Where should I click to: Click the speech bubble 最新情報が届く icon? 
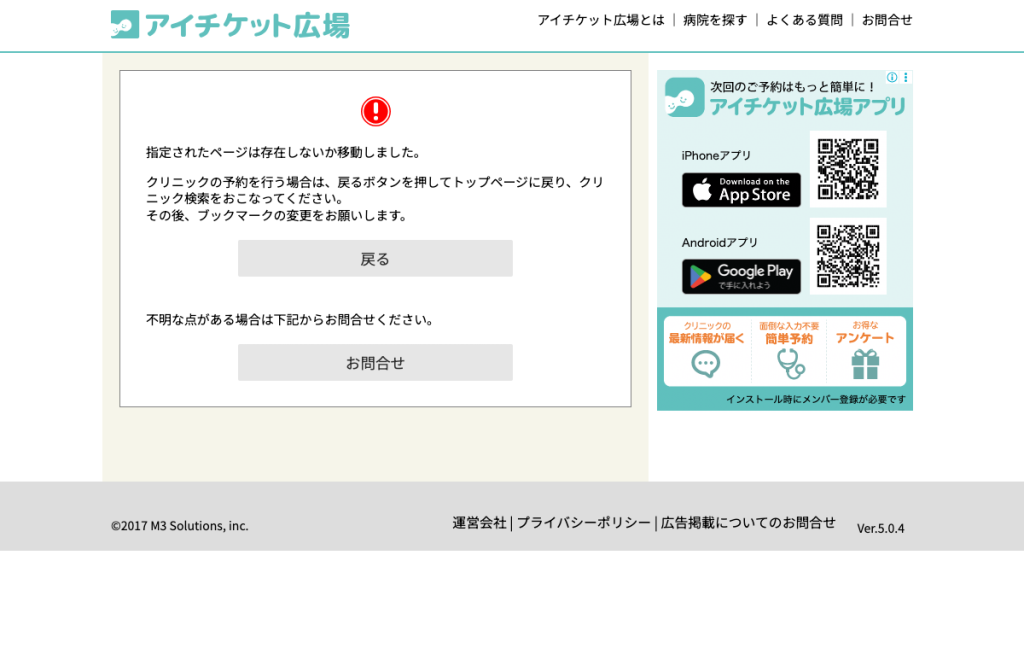[x=706, y=364]
